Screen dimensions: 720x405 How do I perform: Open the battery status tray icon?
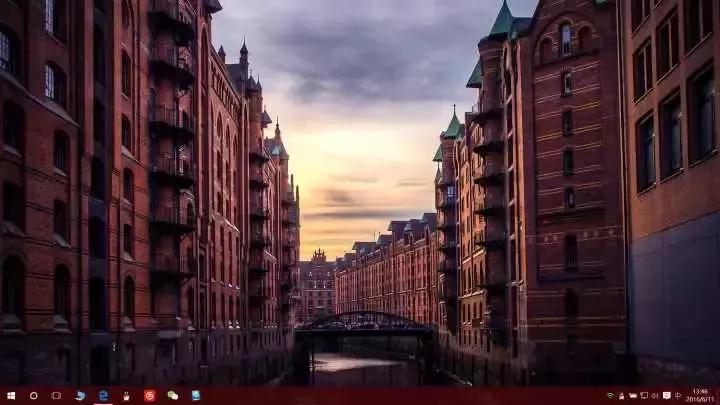point(633,396)
